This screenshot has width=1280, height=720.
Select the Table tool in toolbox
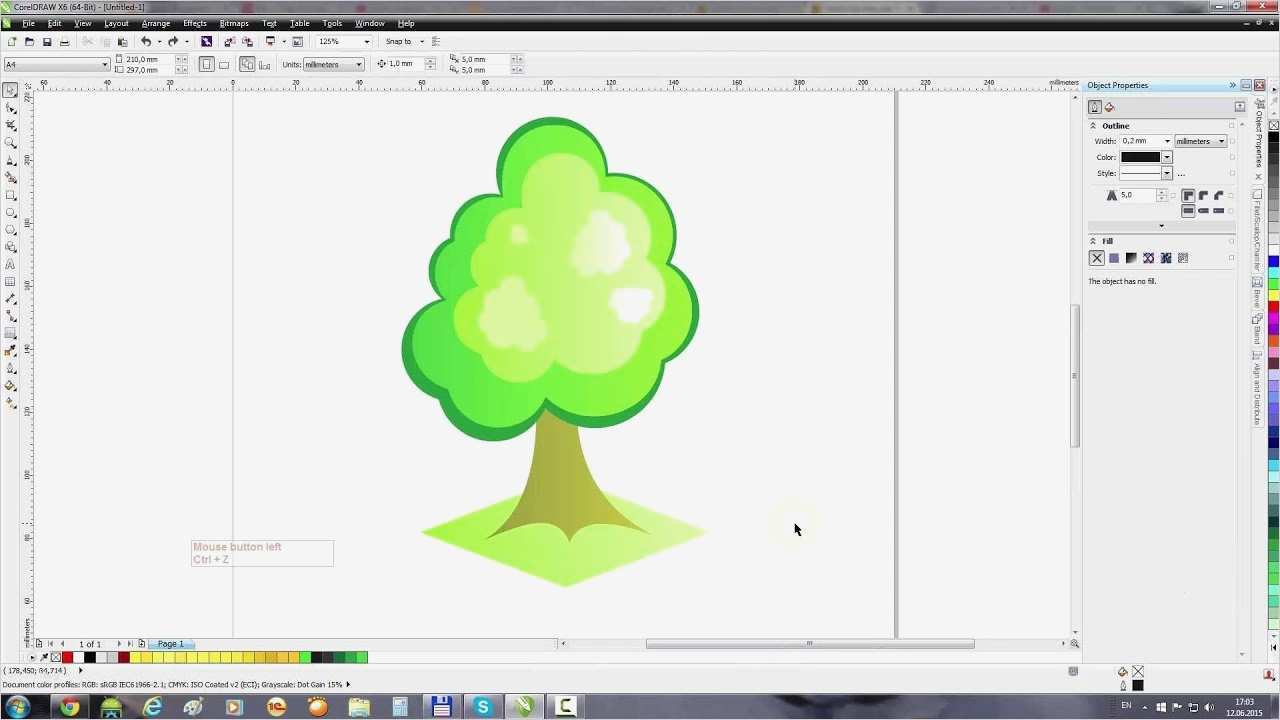click(11, 282)
